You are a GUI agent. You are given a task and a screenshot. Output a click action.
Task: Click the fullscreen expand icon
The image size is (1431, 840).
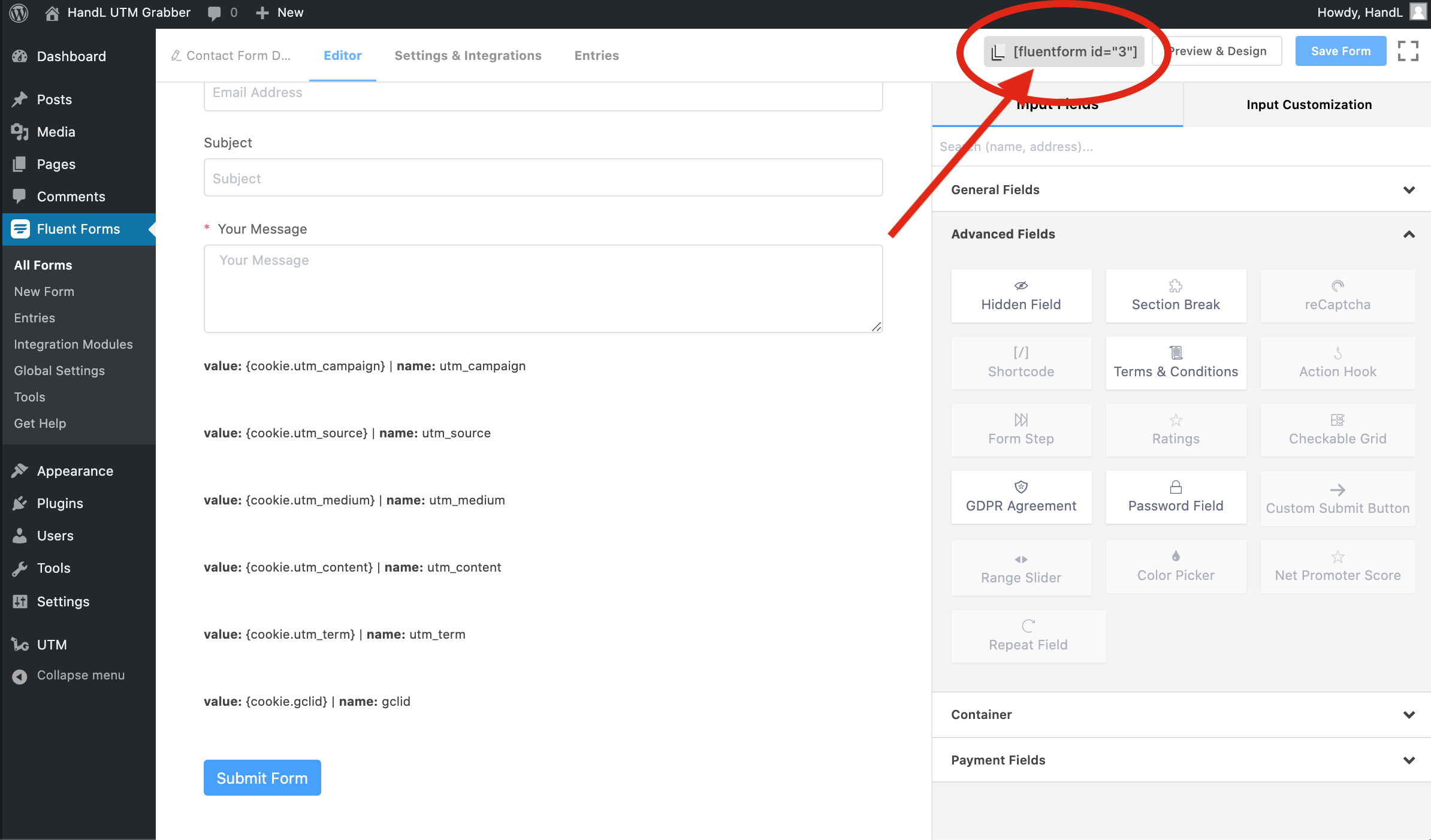coord(1408,51)
